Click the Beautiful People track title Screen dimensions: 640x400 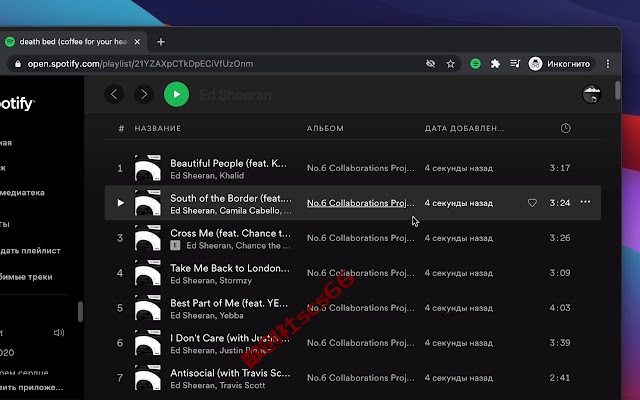click(x=228, y=163)
